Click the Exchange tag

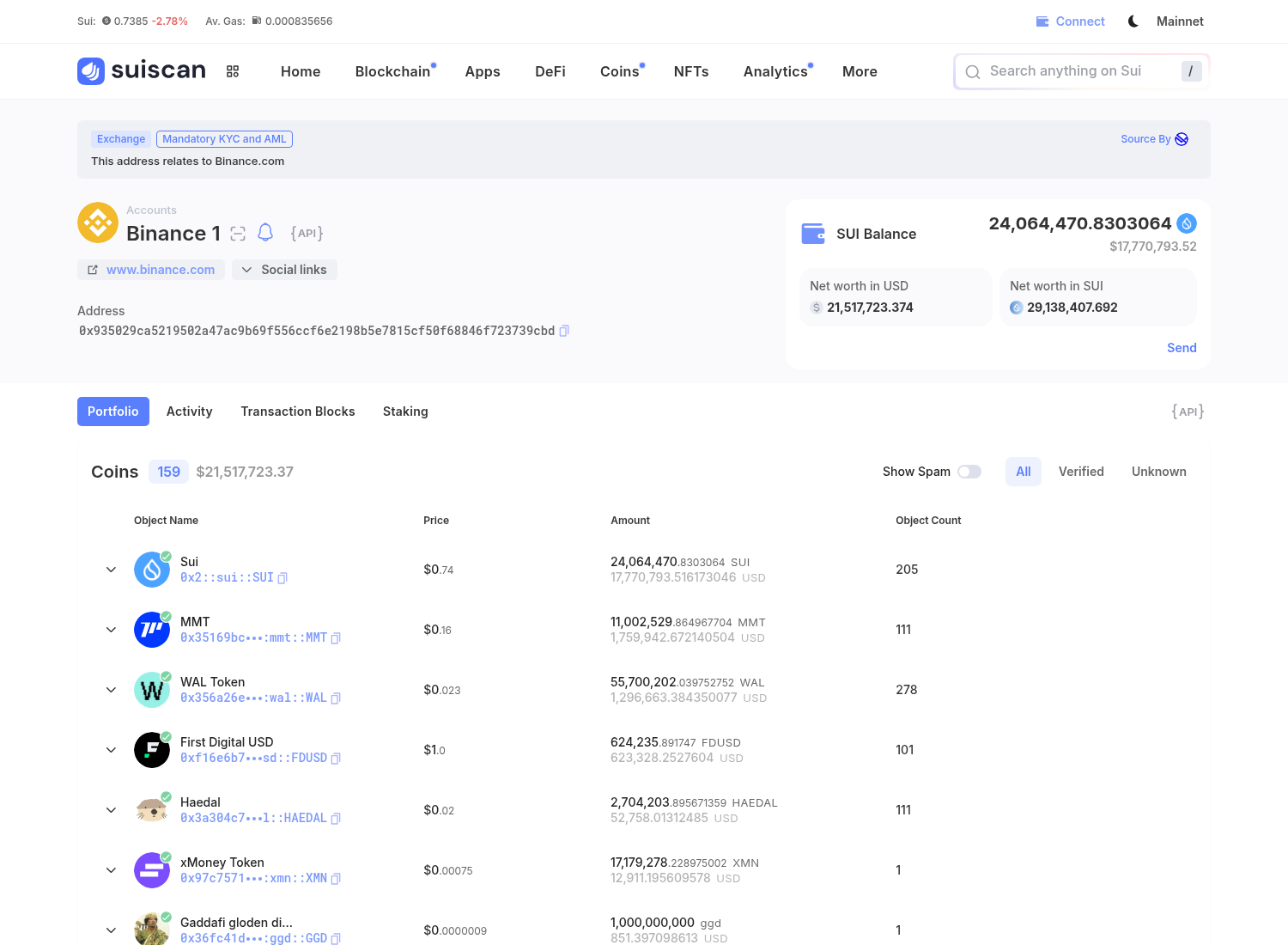[121, 139]
